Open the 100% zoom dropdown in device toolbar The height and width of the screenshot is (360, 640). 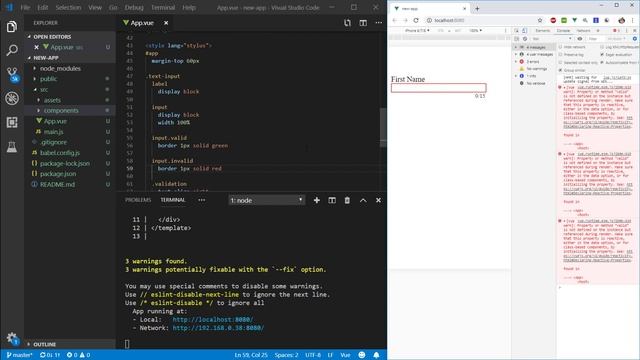[x=475, y=31]
